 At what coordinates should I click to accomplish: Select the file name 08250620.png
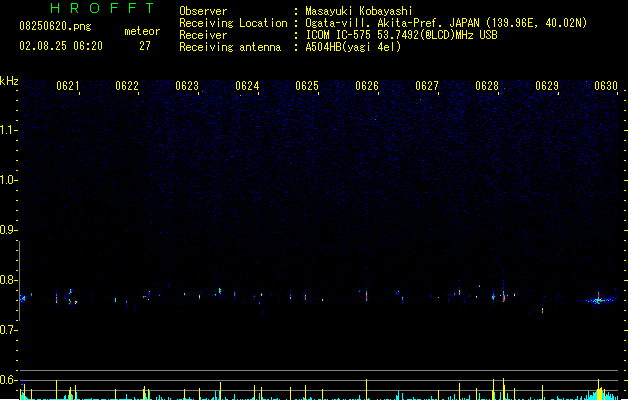pyautogui.click(x=55, y=26)
